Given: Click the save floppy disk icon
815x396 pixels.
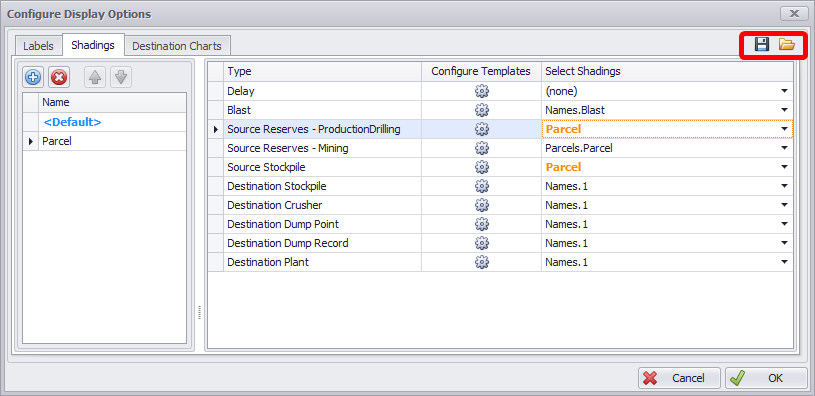Looking at the screenshot, I should point(762,45).
